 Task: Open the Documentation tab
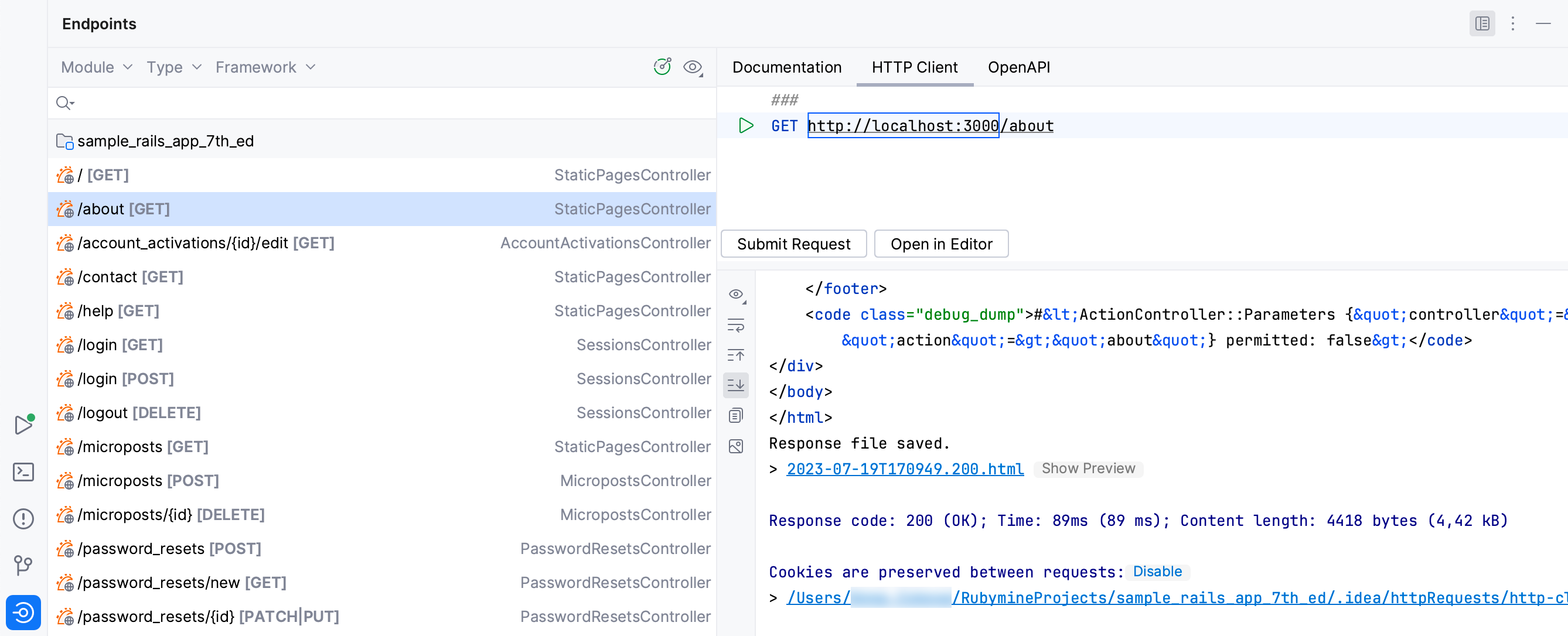tap(787, 67)
